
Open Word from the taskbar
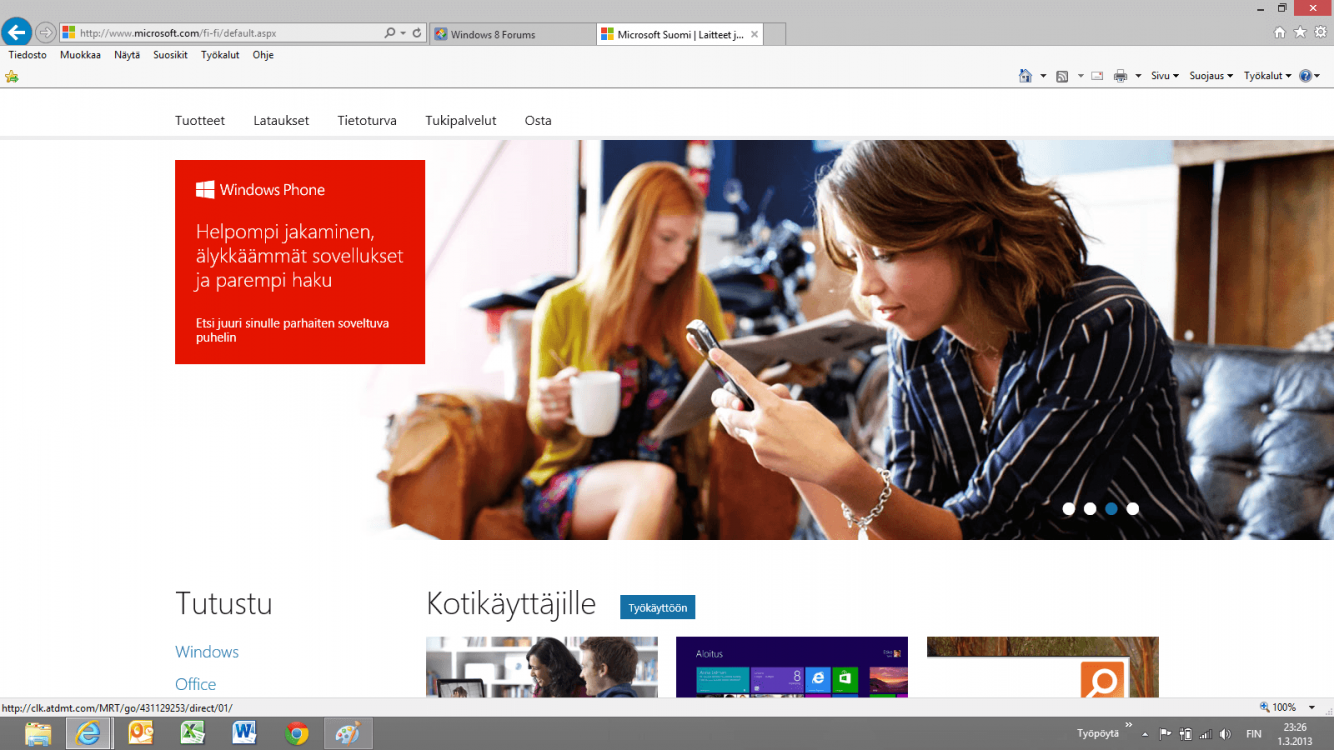coord(245,734)
